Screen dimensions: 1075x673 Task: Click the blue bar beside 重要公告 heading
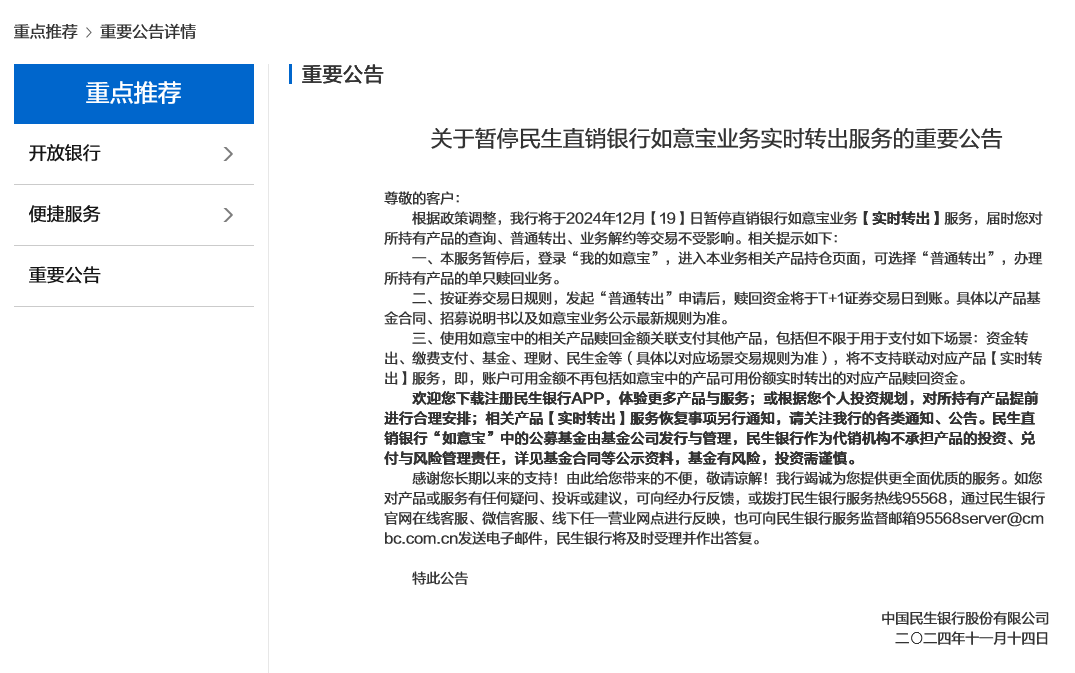point(288,74)
